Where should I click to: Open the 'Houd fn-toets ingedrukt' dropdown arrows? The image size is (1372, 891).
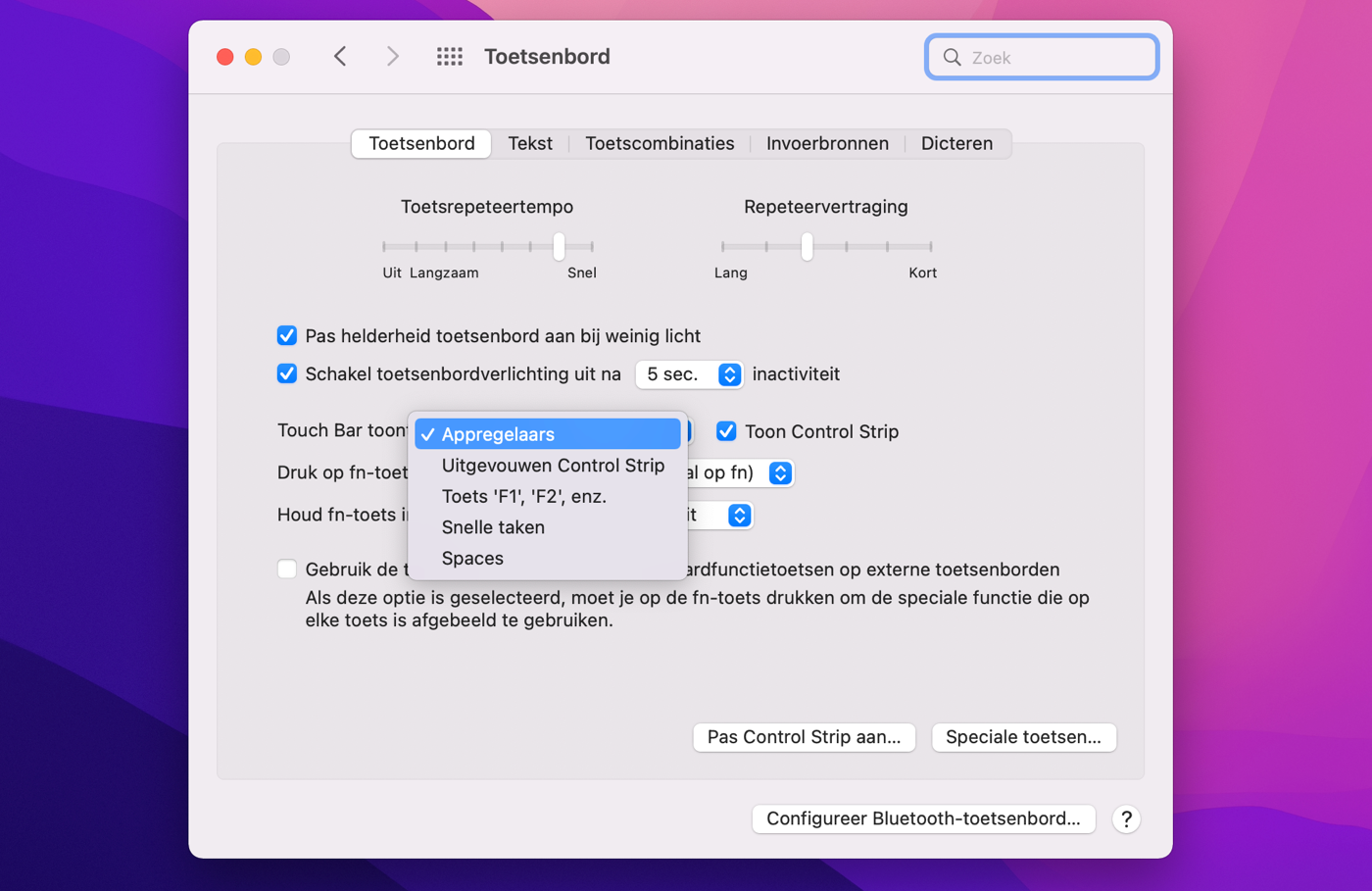(x=740, y=515)
